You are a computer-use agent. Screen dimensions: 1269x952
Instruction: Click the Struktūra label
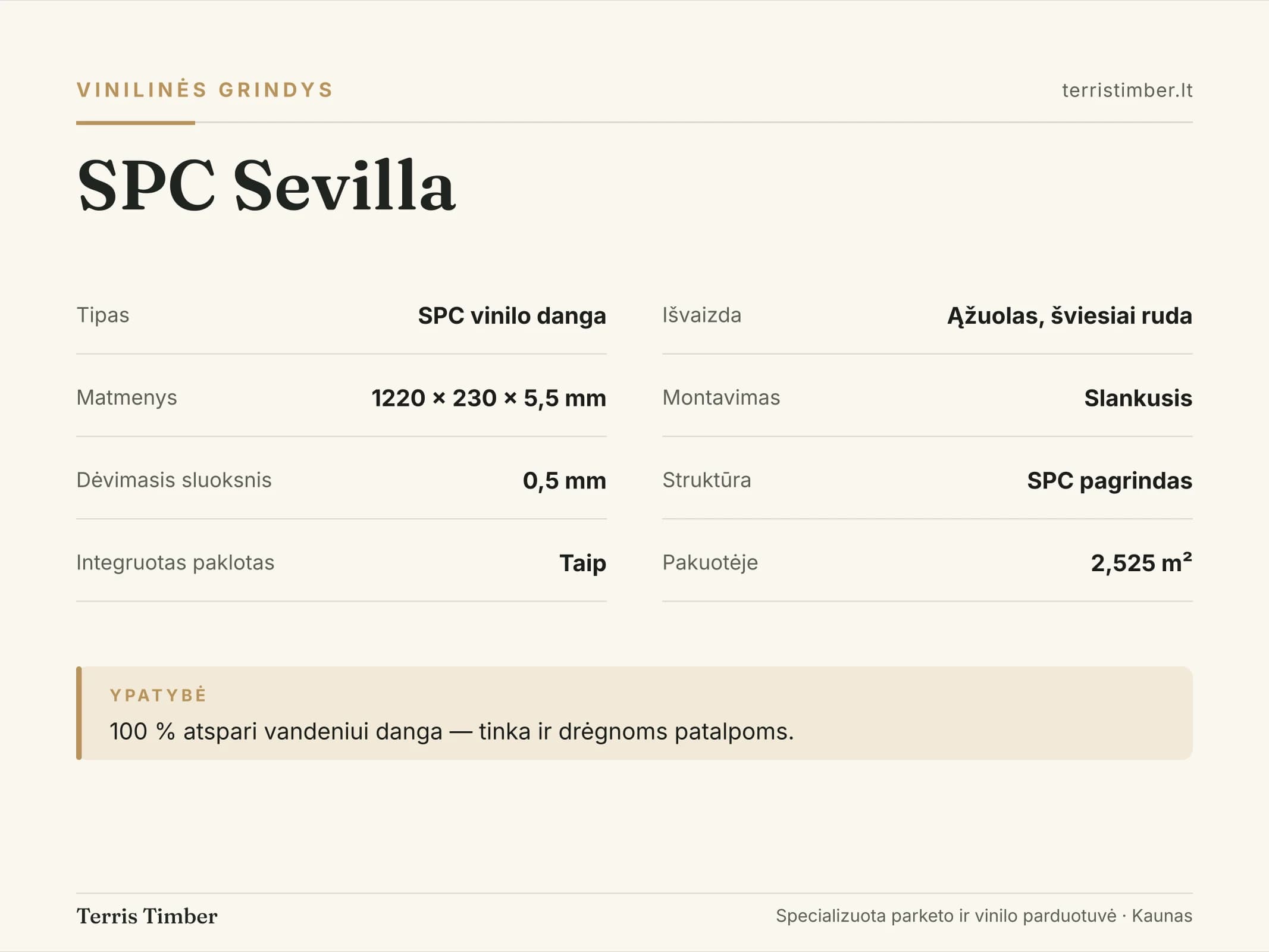point(707,480)
